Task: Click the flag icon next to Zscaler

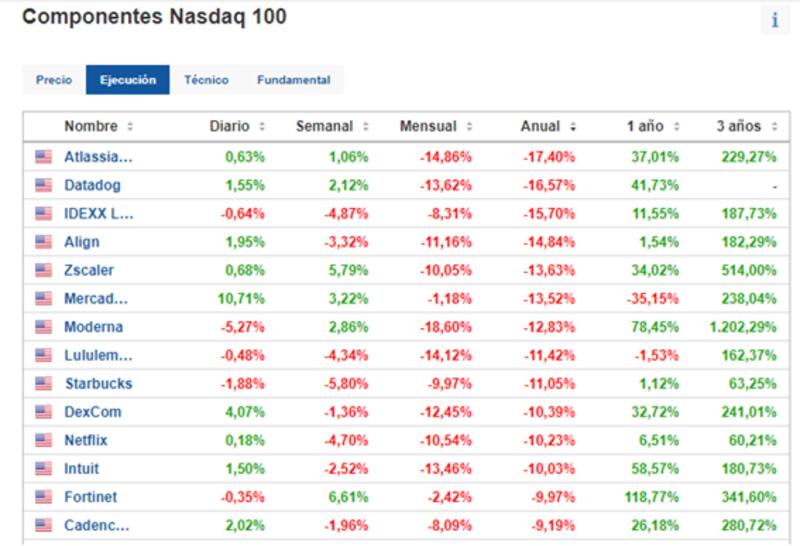Action: pos(43,270)
